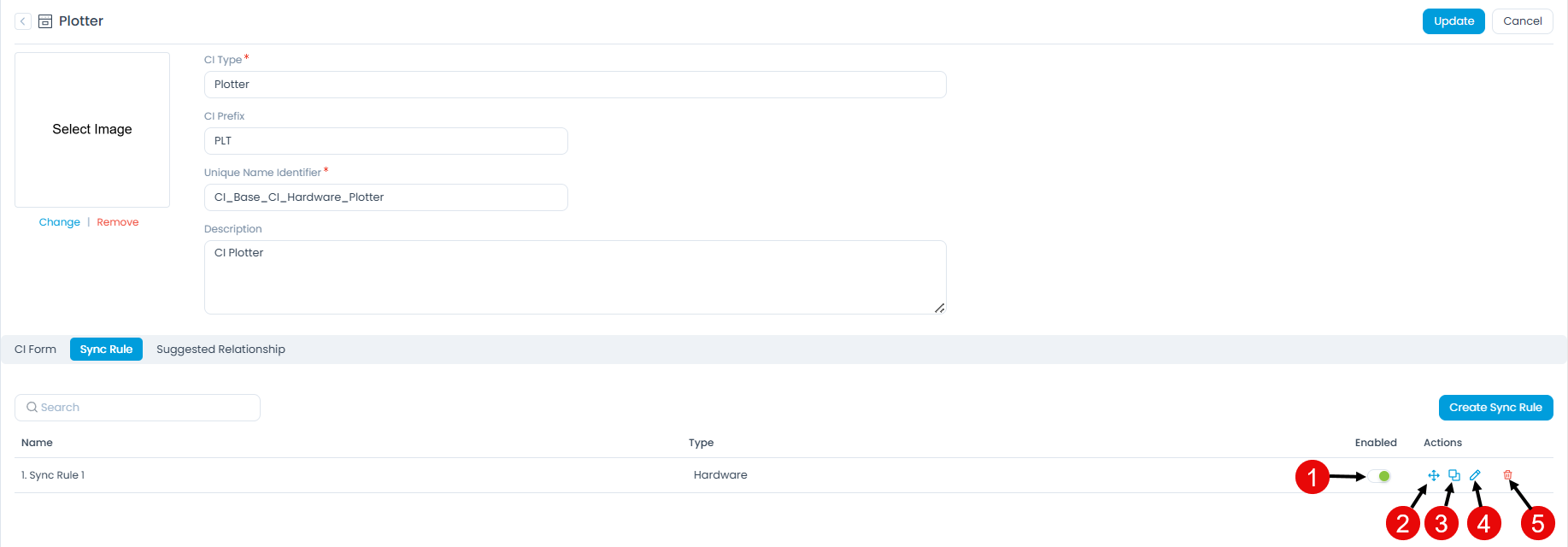Screen dimensions: 1568x547
Task: Click the Cancel button
Action: pos(1522,21)
